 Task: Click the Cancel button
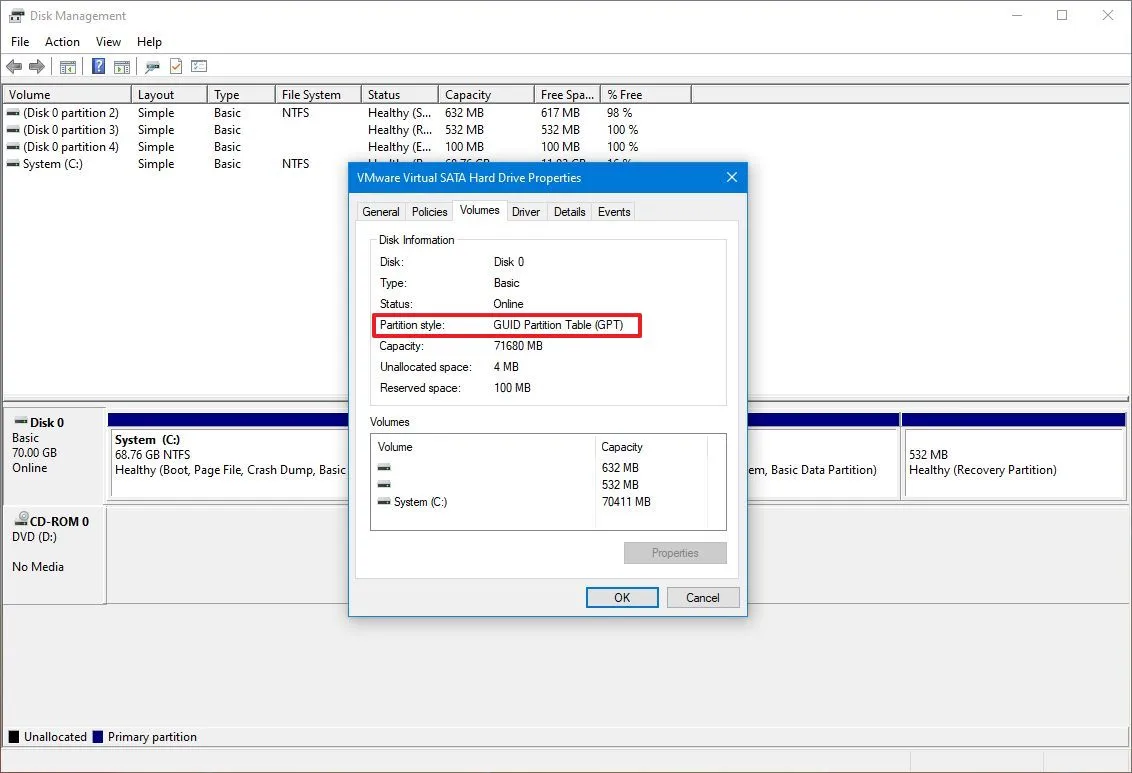703,597
